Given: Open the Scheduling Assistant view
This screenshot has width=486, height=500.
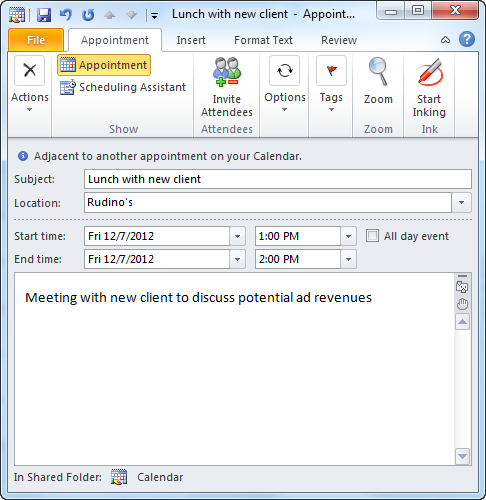Looking at the screenshot, I should click(123, 87).
